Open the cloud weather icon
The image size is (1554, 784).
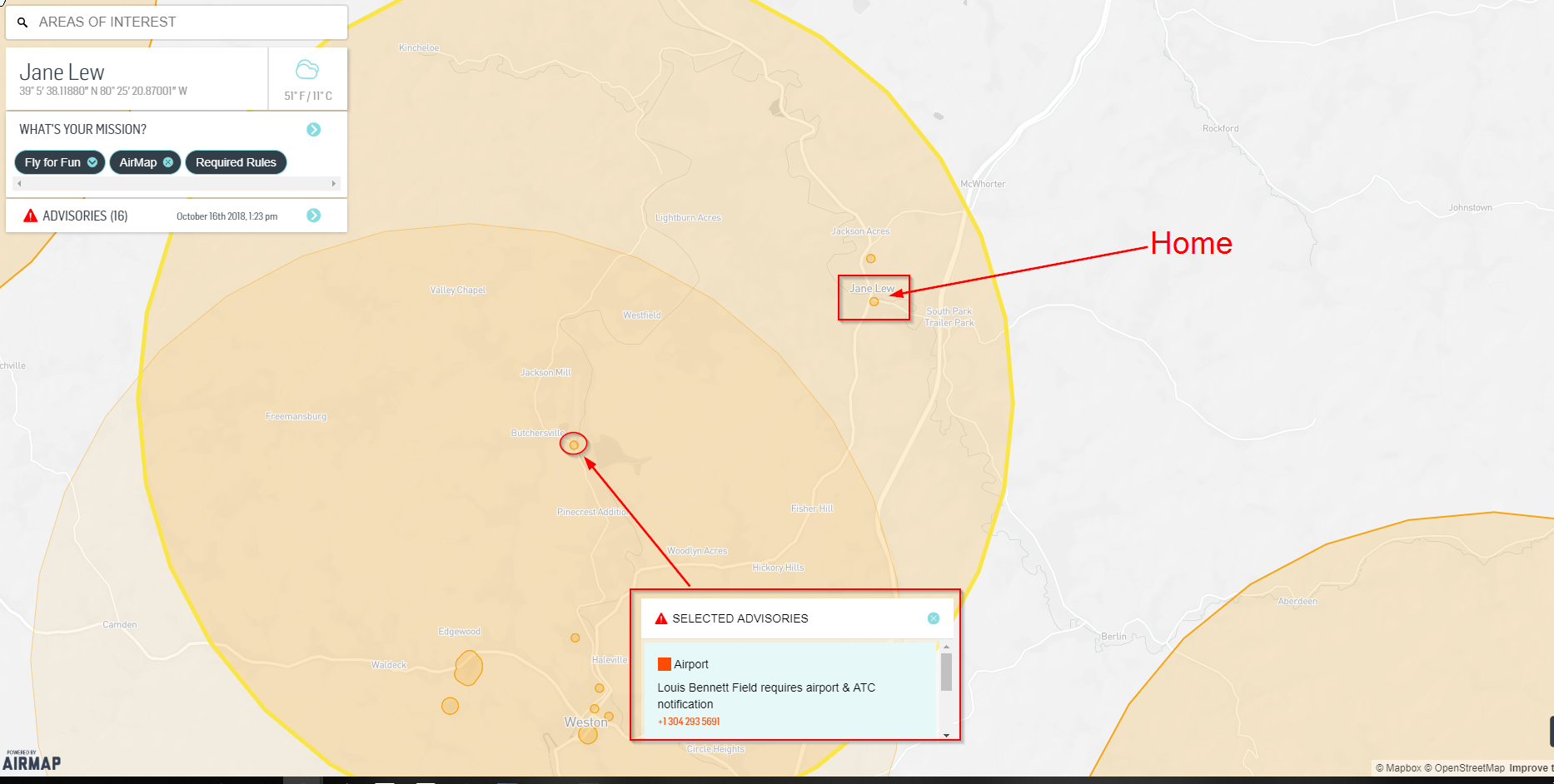click(307, 70)
